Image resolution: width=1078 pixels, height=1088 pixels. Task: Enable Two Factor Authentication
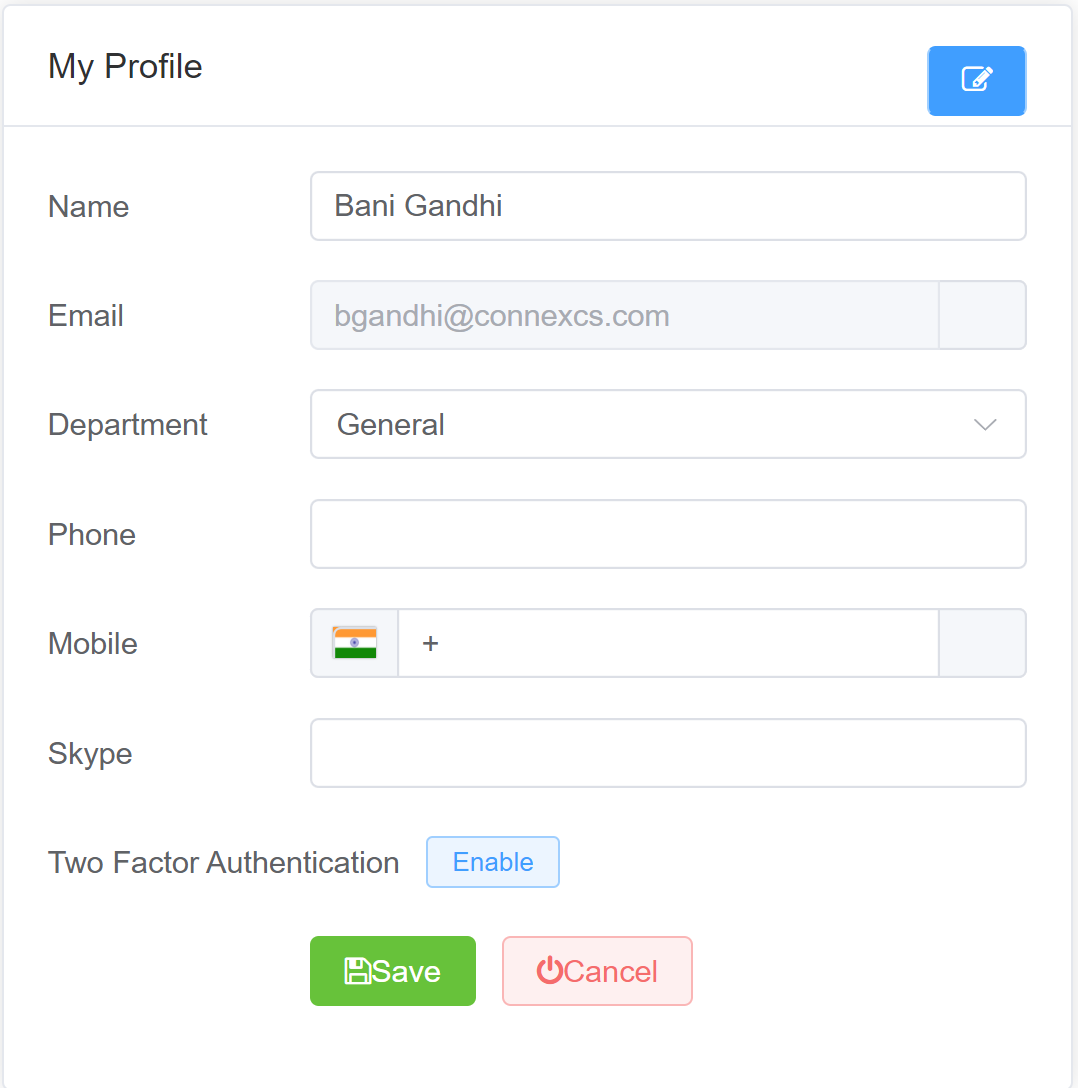click(x=493, y=862)
